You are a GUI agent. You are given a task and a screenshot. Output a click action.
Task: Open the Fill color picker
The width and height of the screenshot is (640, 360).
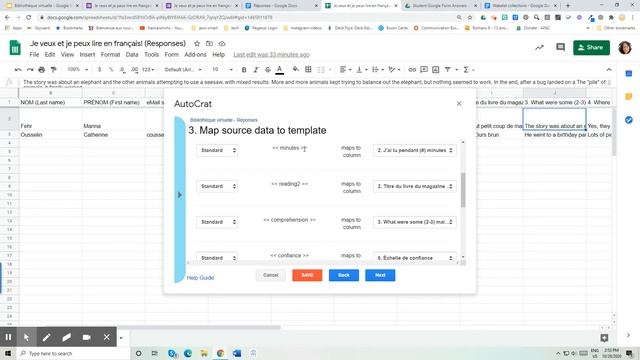[x=296, y=70]
